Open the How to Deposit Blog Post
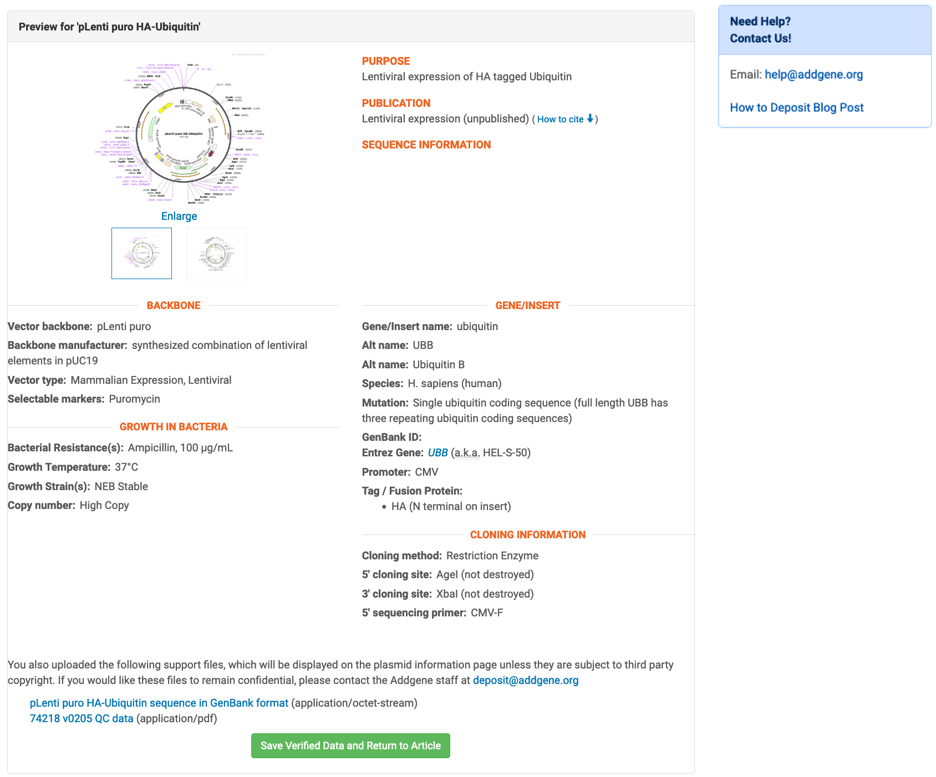The height and width of the screenshot is (777, 936). 794,107
